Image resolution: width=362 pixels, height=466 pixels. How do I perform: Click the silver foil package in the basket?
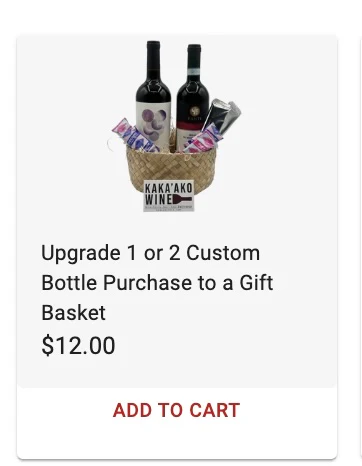(222, 117)
